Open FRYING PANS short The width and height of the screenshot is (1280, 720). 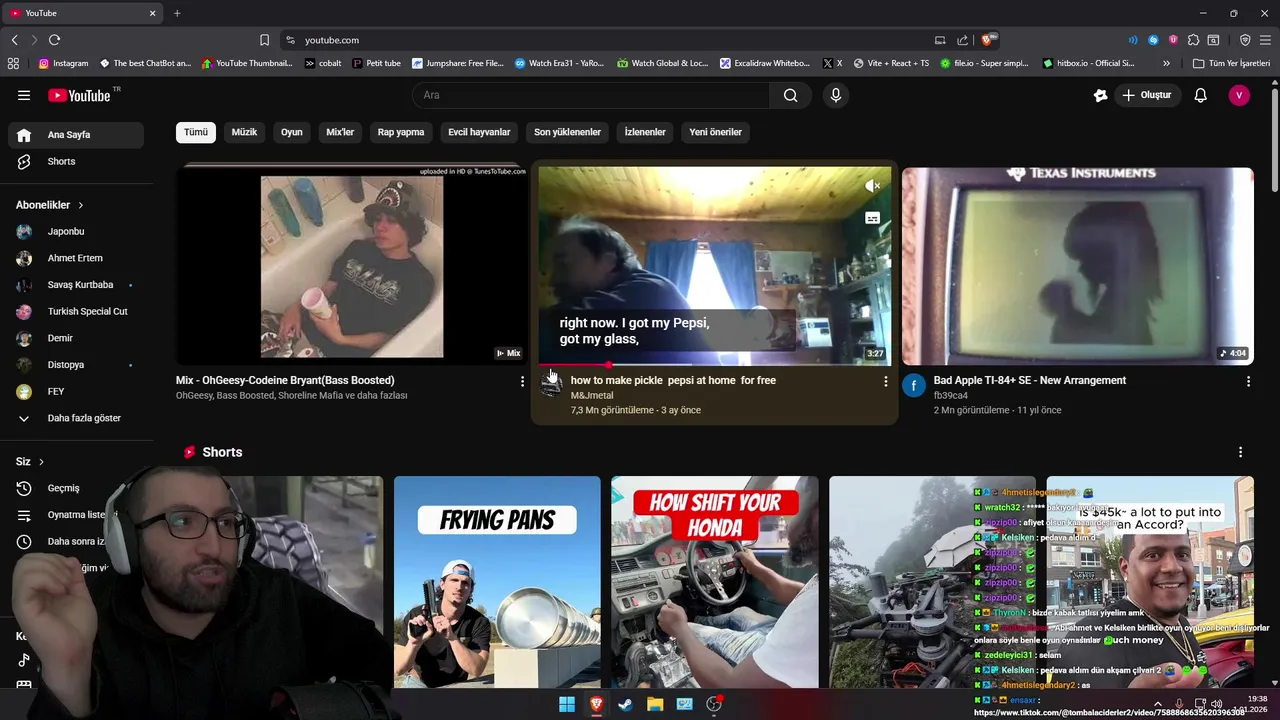pos(497,582)
